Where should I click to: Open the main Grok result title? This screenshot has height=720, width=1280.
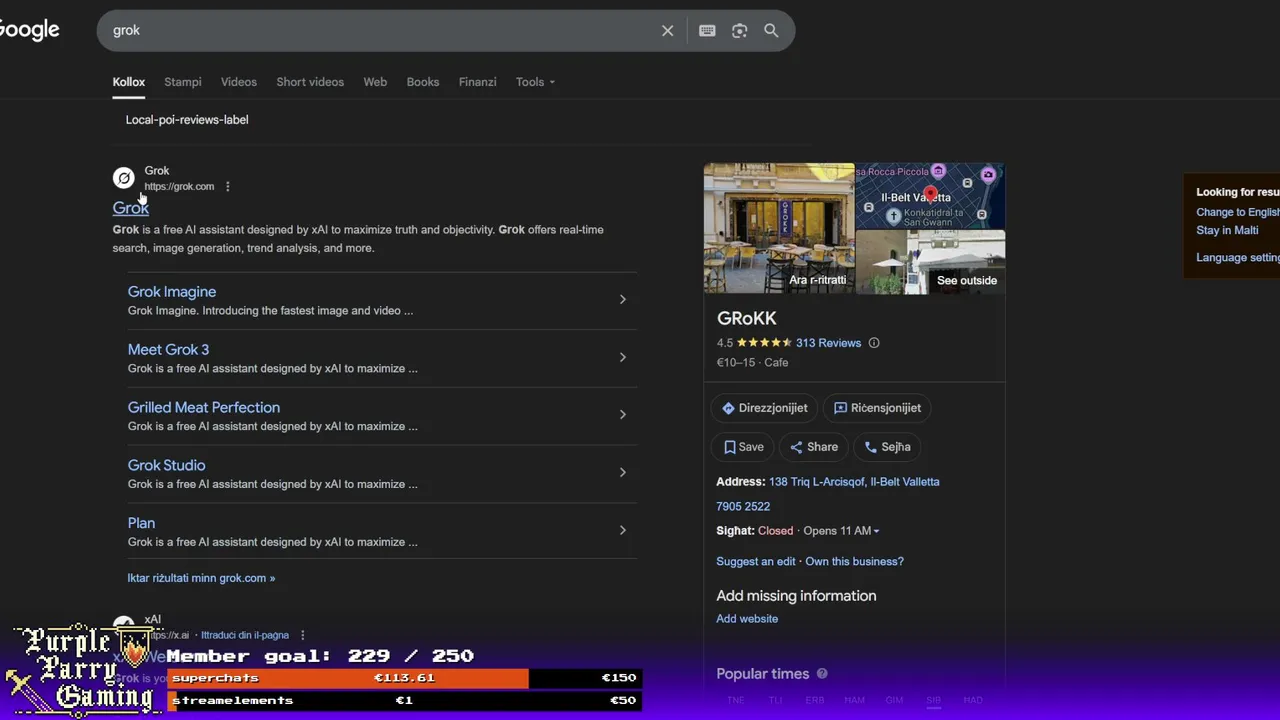tap(130, 208)
